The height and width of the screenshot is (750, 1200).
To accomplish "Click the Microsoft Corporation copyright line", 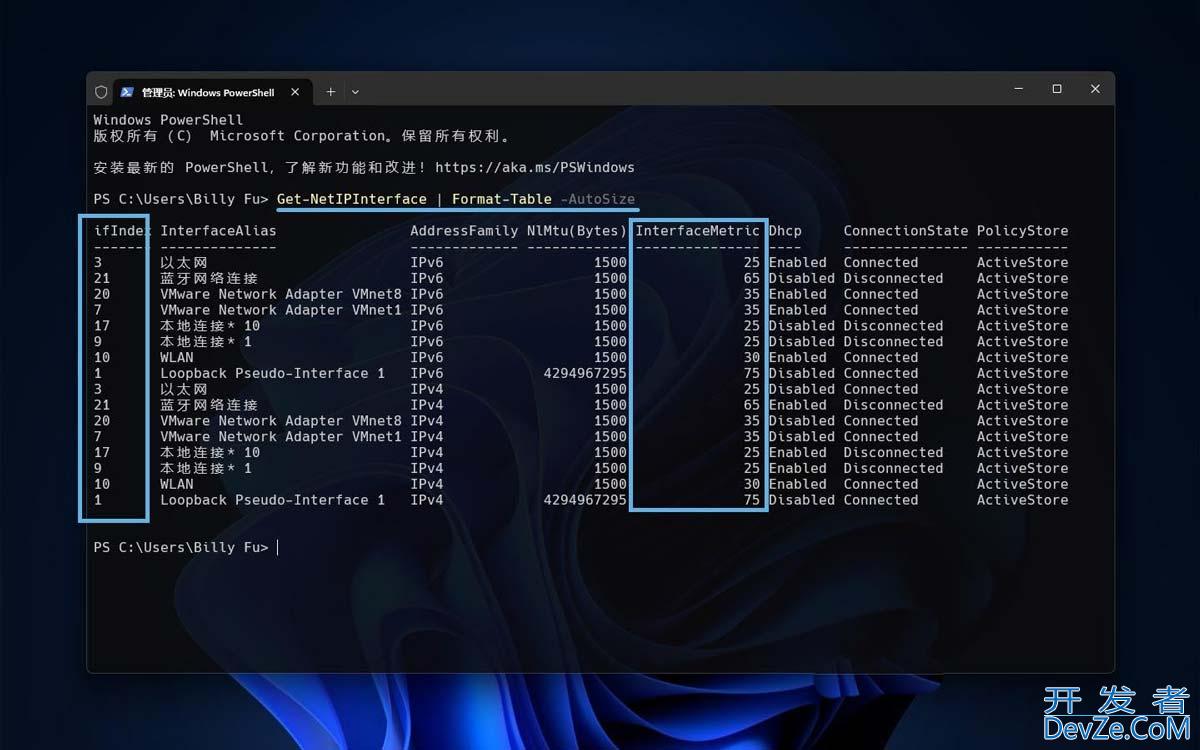I will (301, 136).
